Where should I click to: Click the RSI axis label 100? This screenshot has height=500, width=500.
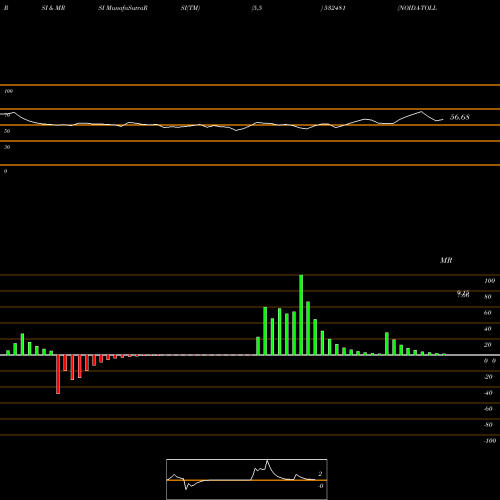click(x=8, y=91)
